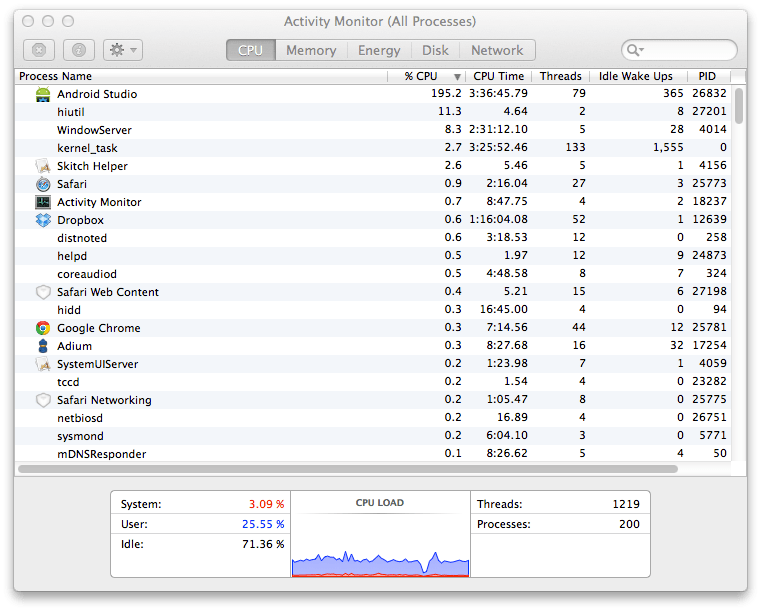
Task: Switch to the Network tab
Action: (497, 50)
